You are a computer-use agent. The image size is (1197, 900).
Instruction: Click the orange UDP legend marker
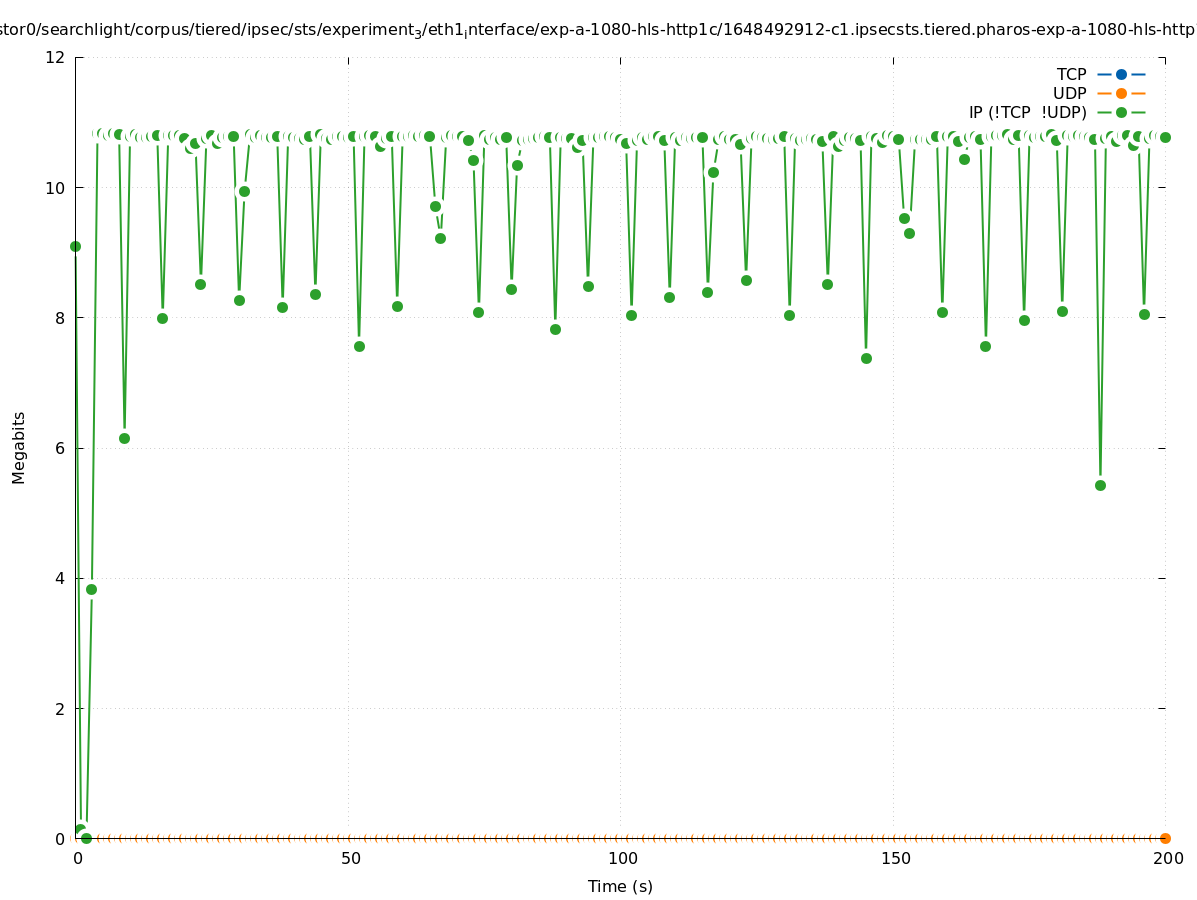(x=1121, y=93)
